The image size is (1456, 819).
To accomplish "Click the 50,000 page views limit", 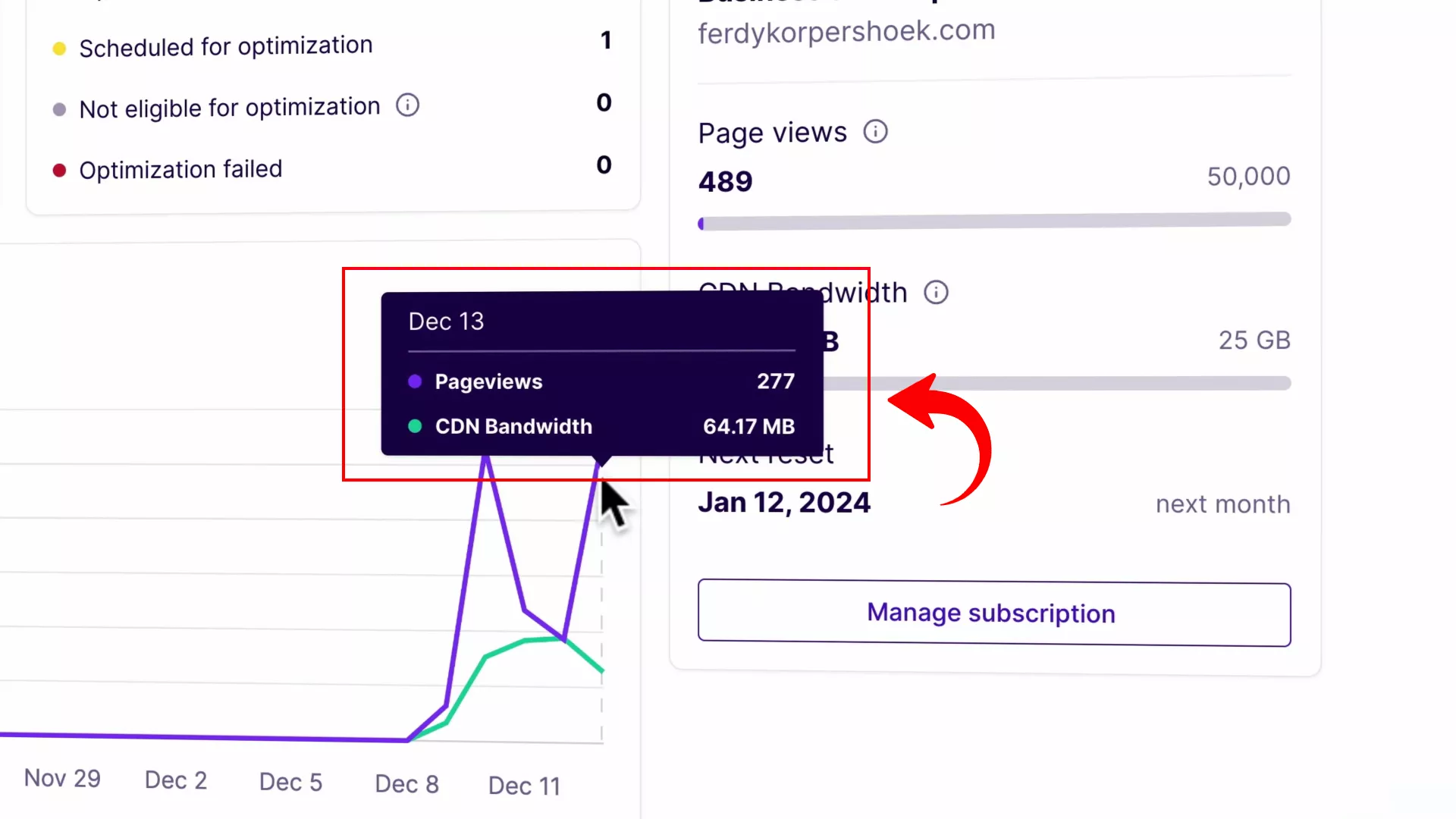I will coord(1248,176).
